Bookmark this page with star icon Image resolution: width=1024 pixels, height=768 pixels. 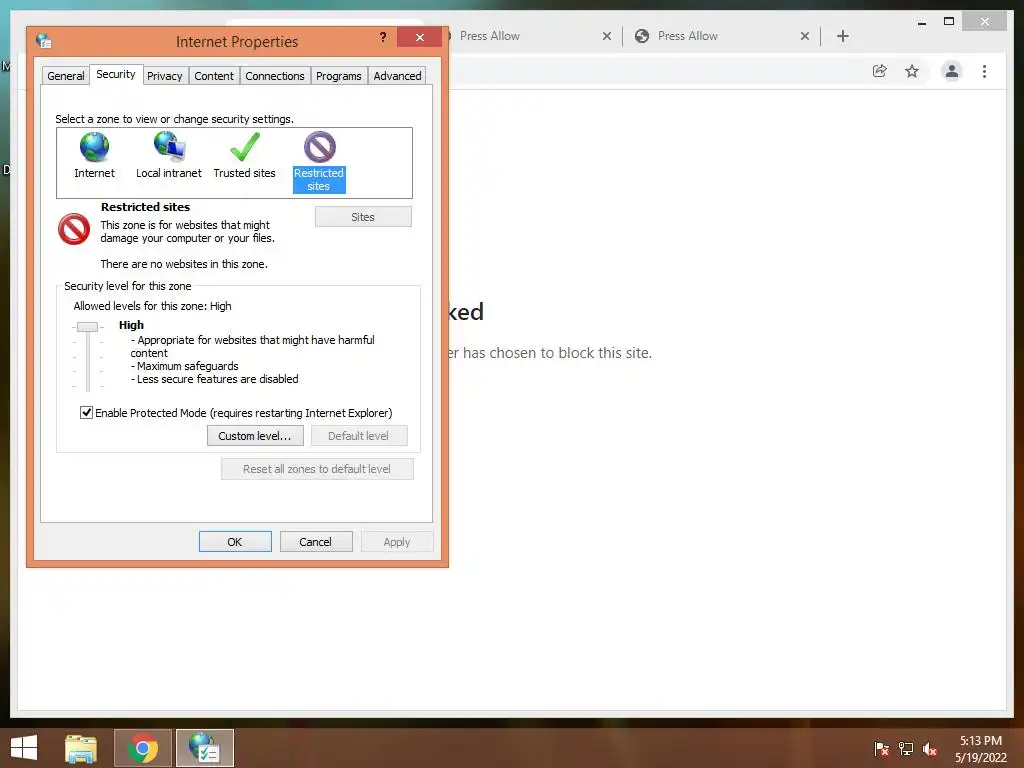[x=912, y=71]
